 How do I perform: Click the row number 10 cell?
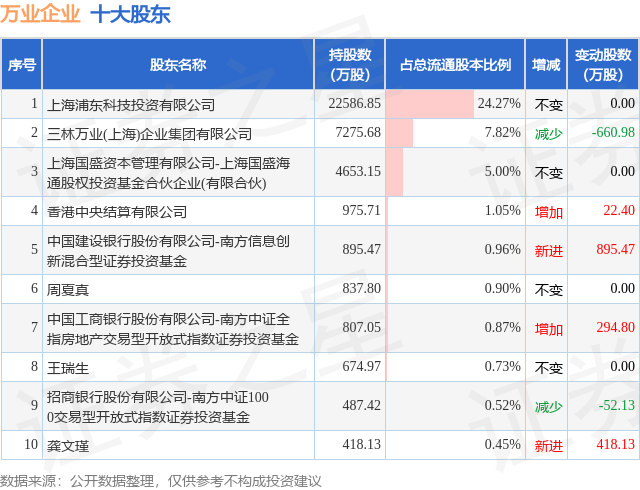click(x=22, y=445)
